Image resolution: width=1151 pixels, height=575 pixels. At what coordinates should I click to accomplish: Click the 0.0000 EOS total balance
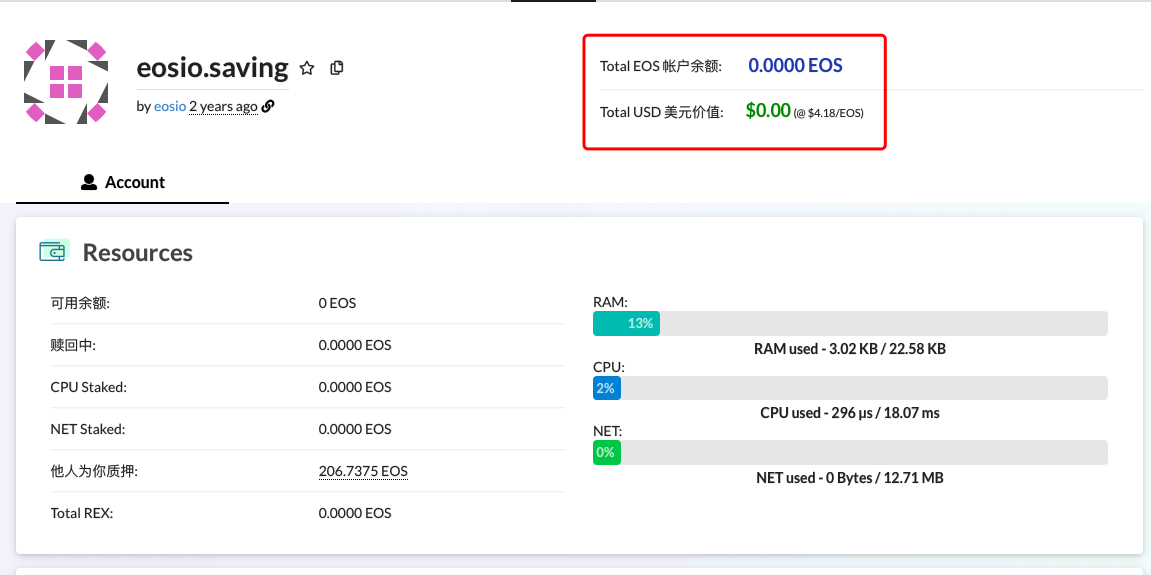tap(795, 65)
